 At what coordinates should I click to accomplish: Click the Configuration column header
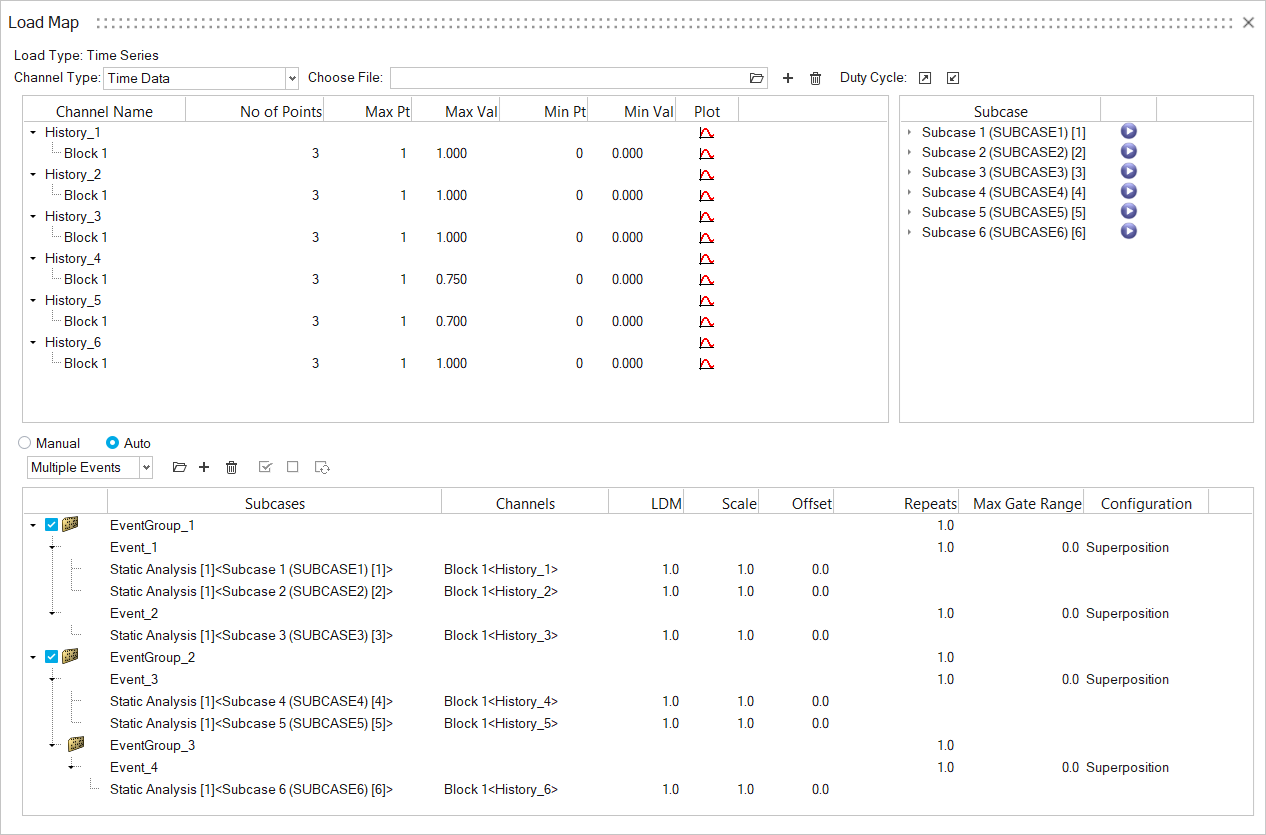click(1146, 504)
